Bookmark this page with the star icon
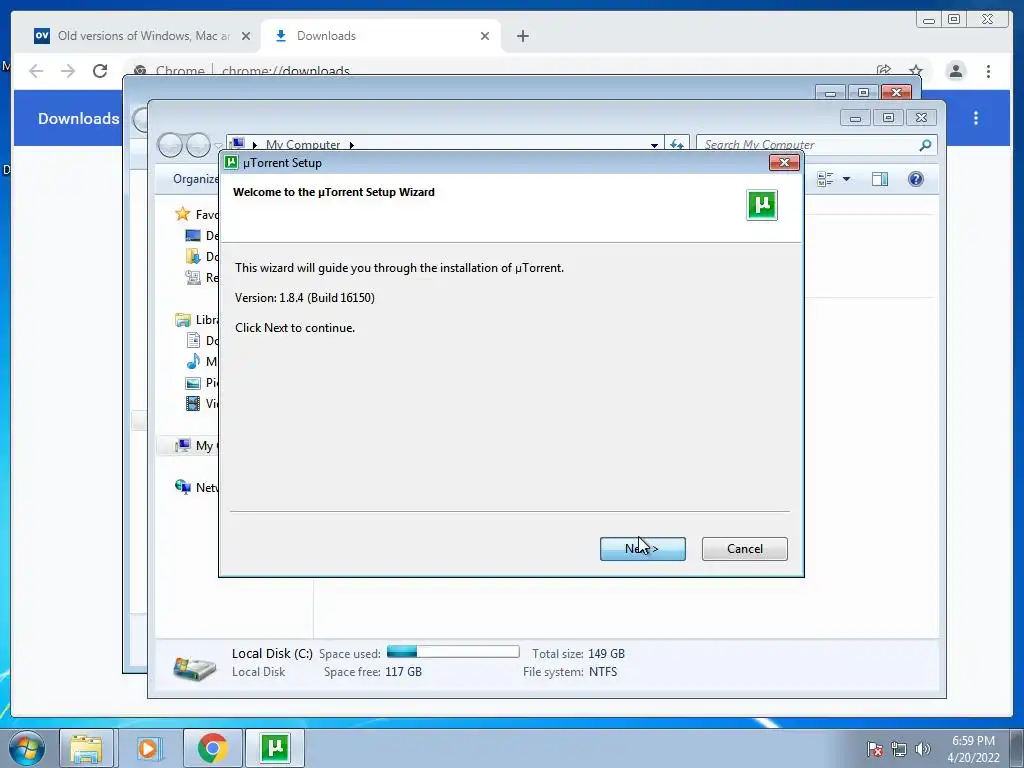This screenshot has width=1024, height=768. tap(916, 70)
